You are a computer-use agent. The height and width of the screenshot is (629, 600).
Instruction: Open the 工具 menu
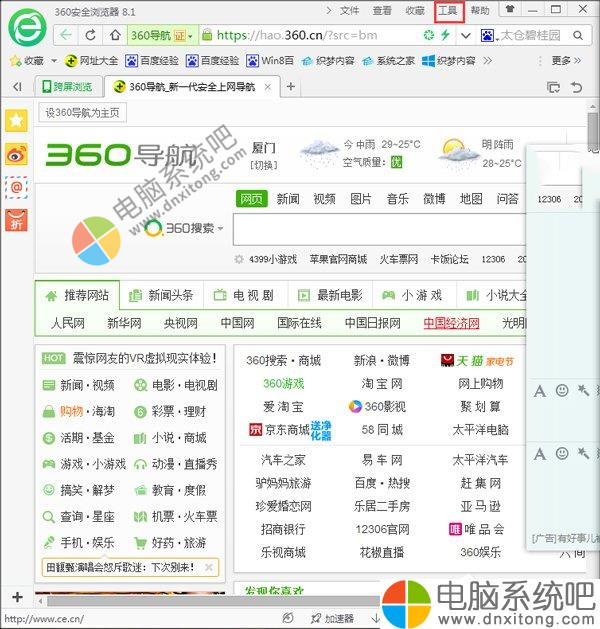coord(448,10)
